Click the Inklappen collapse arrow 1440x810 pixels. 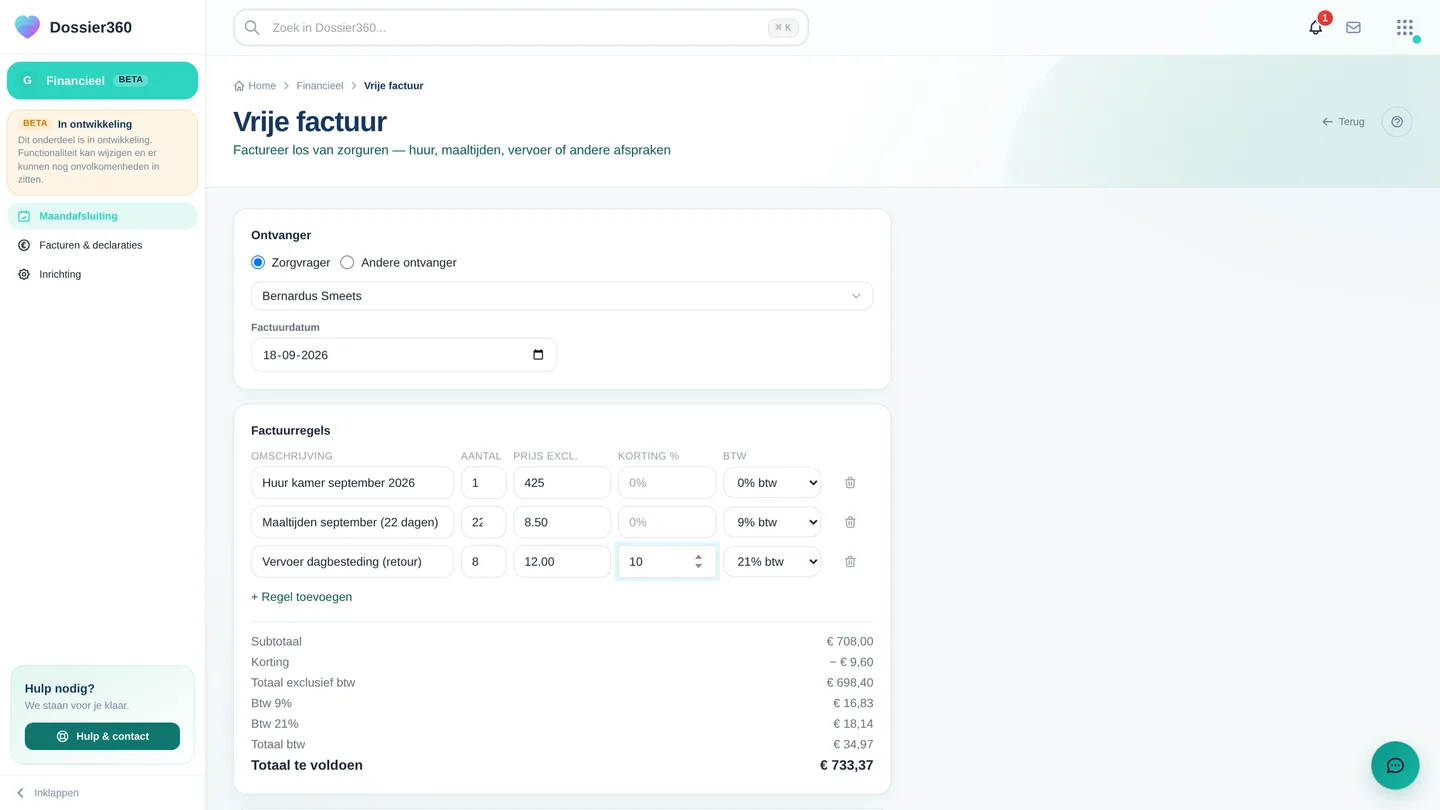coord(20,793)
